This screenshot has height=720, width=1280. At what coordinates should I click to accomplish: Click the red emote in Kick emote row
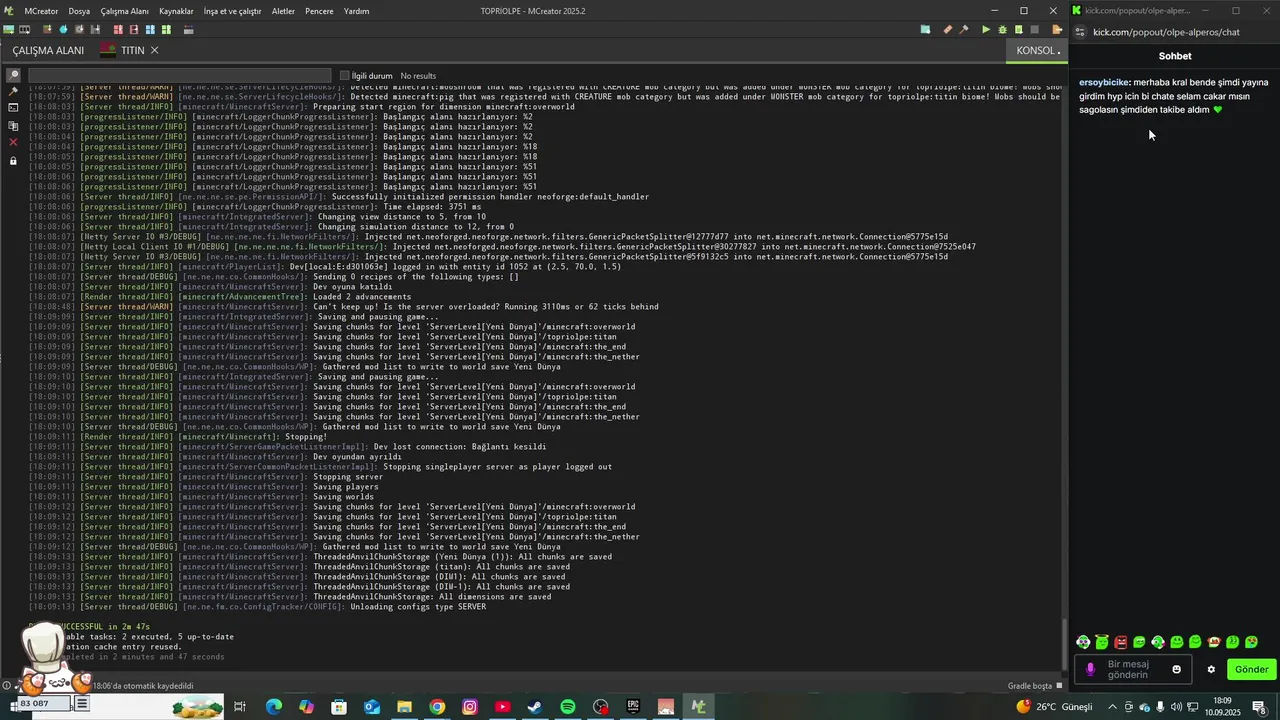point(1120,642)
